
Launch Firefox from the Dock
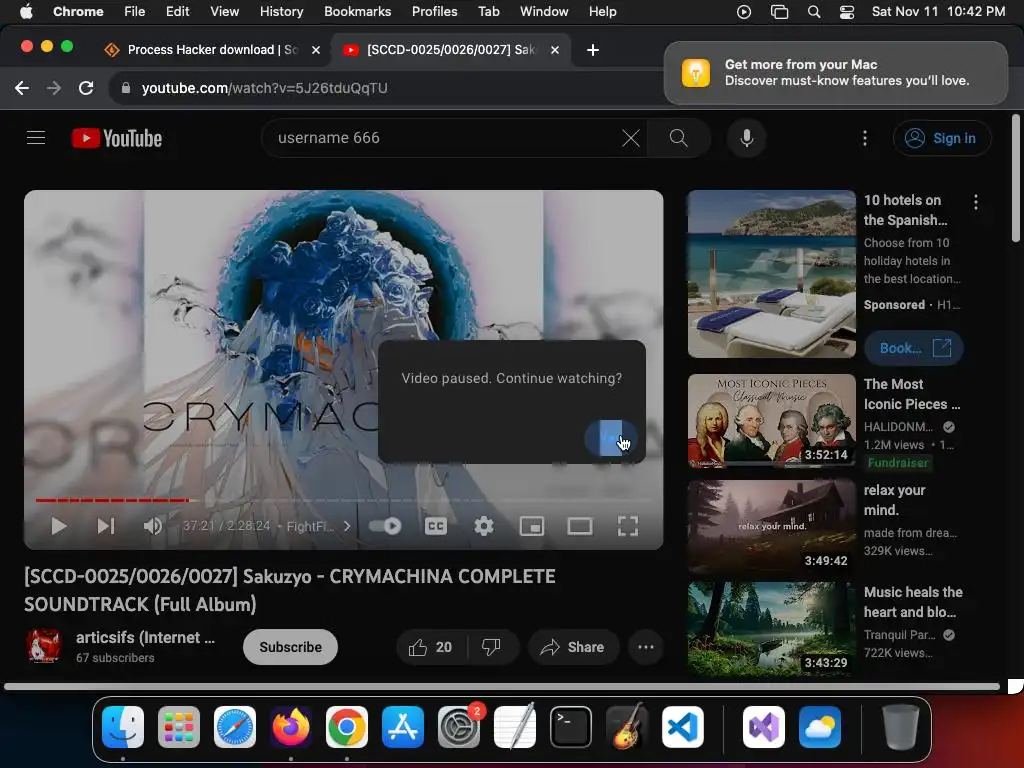[x=291, y=727]
